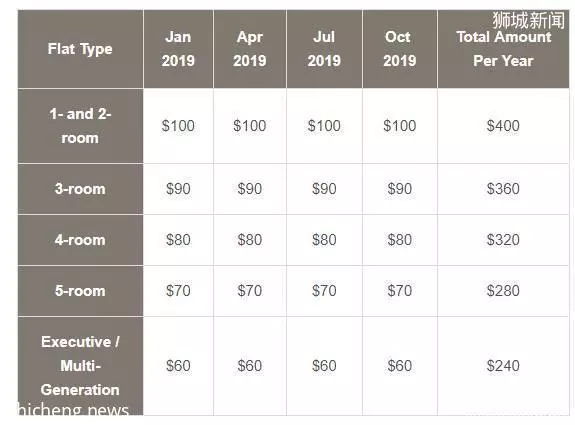Click the Executive / Multi-Generation row label
Viewport: 575px width, 425px height.
[x=80, y=366]
